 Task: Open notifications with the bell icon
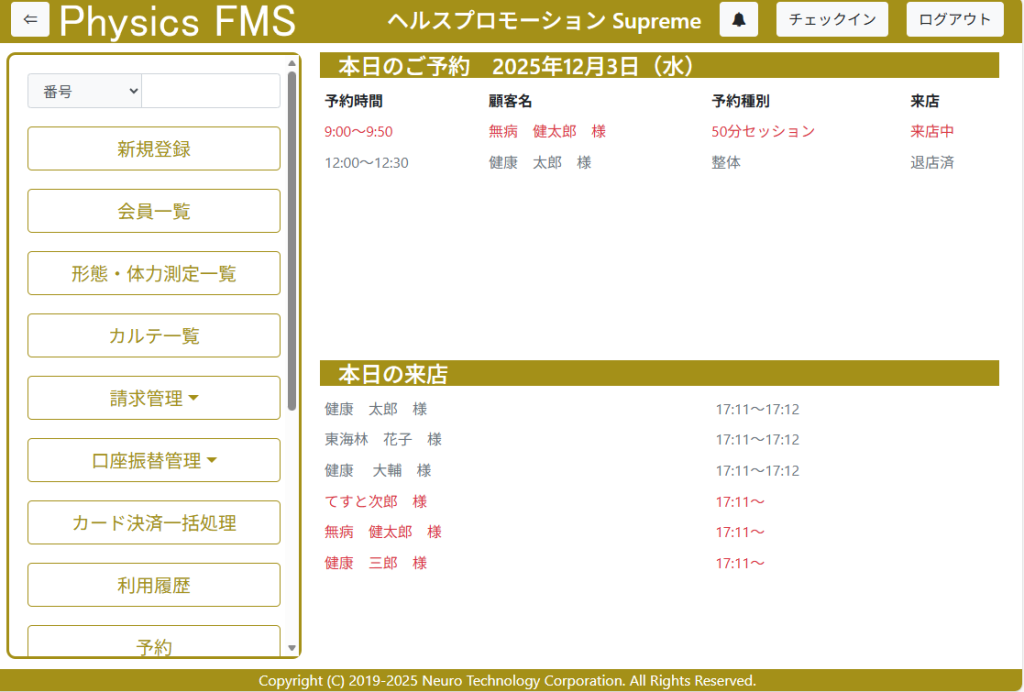(x=739, y=20)
